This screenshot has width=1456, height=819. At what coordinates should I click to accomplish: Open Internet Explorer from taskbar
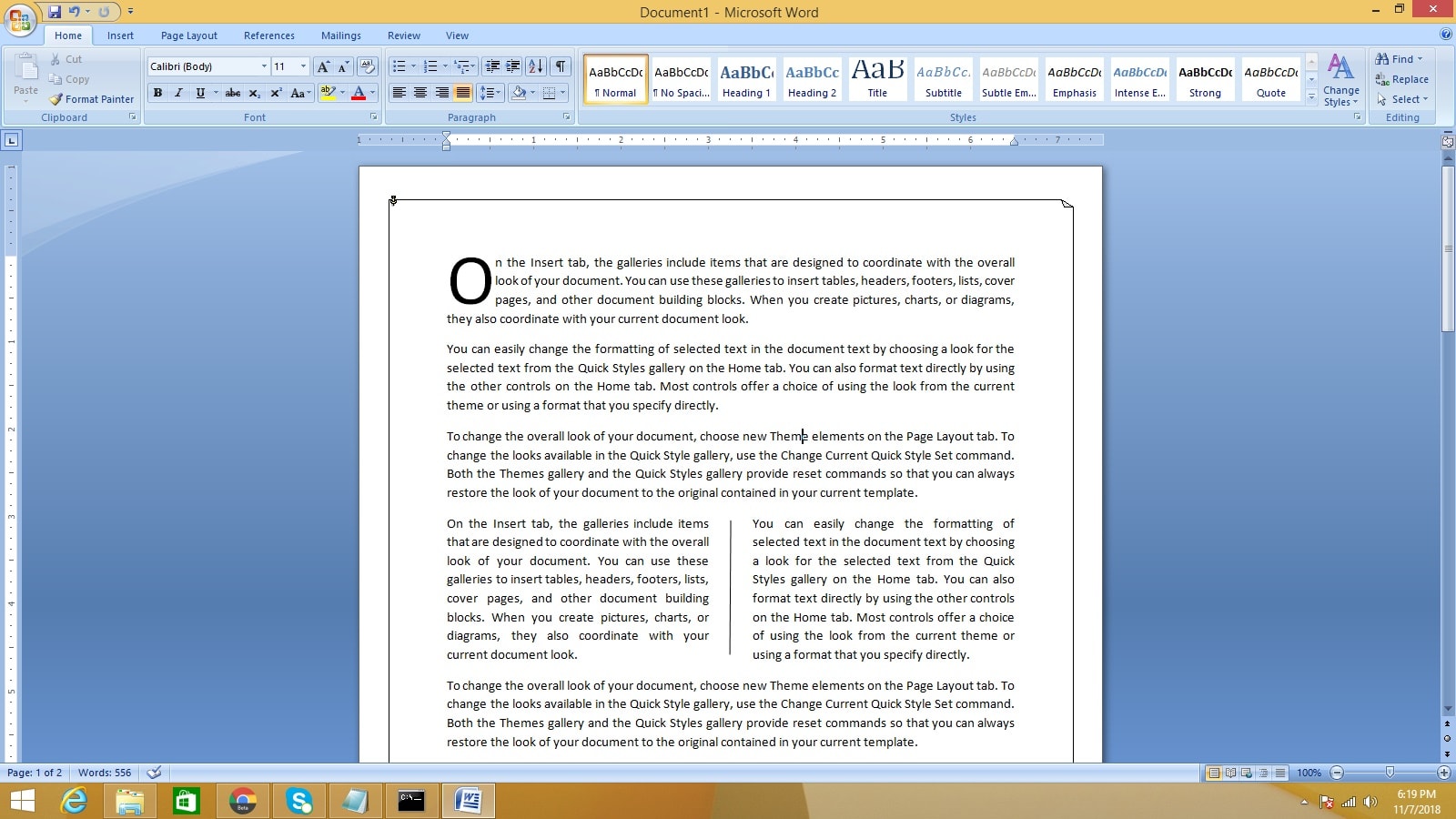click(x=74, y=801)
